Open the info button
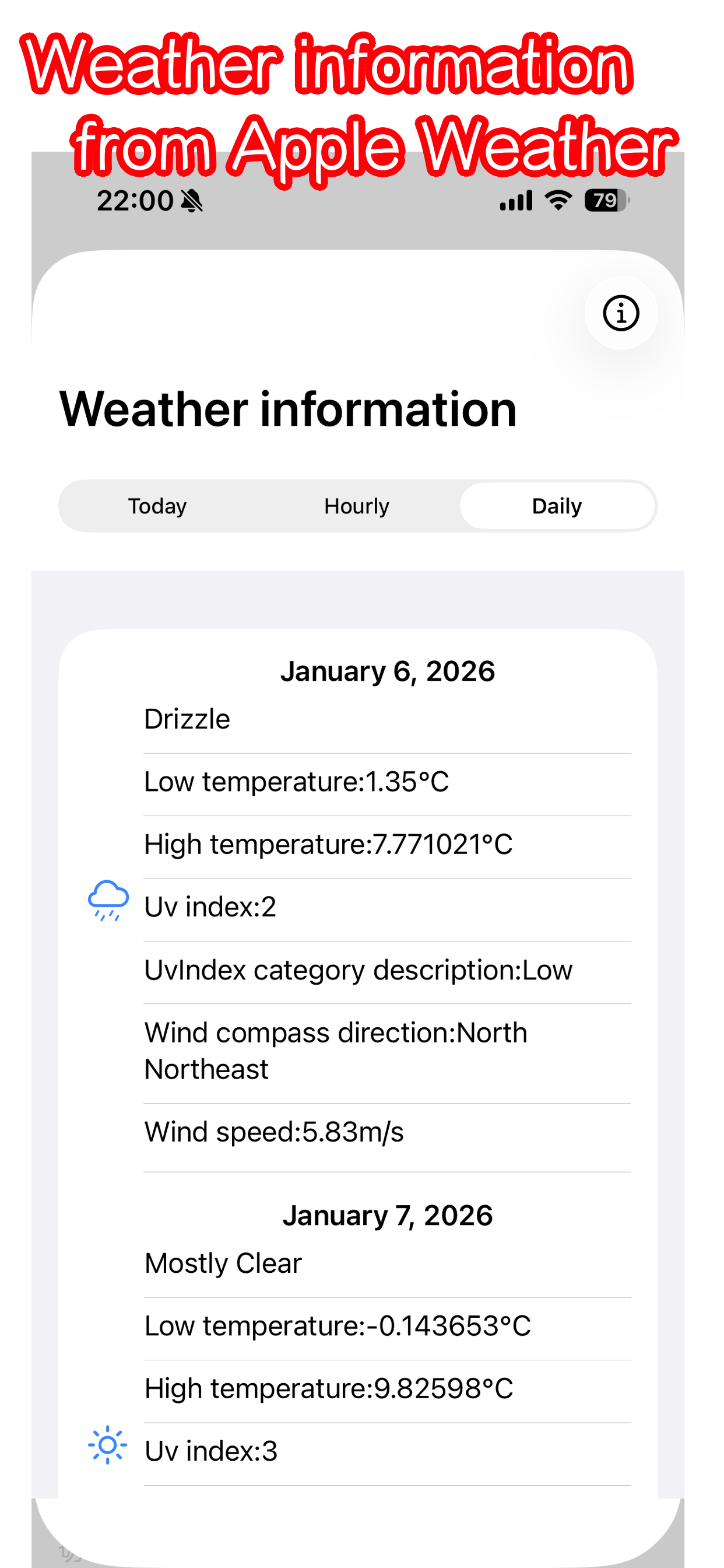This screenshot has width=724, height=1568. pos(621,313)
